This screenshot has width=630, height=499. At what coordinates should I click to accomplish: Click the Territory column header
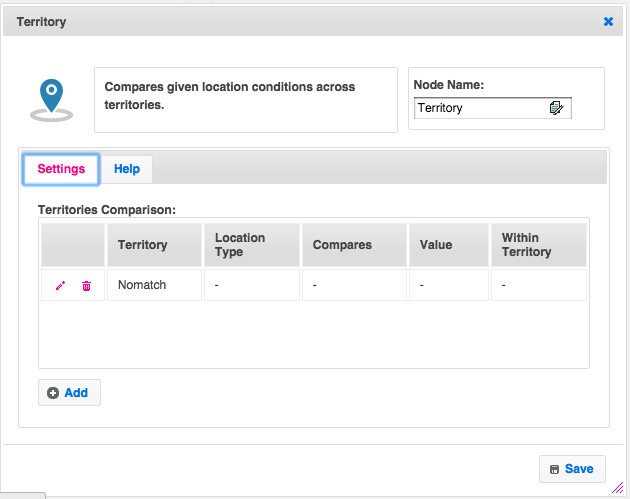(154, 245)
